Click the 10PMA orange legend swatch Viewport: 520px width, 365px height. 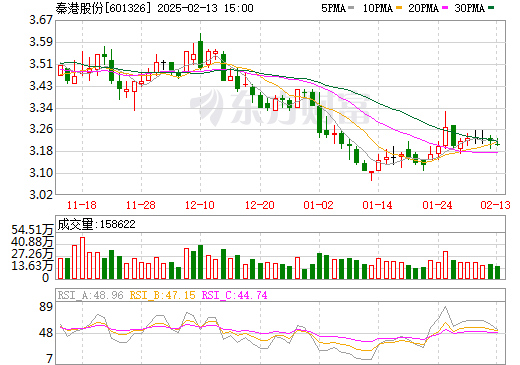click(397, 8)
